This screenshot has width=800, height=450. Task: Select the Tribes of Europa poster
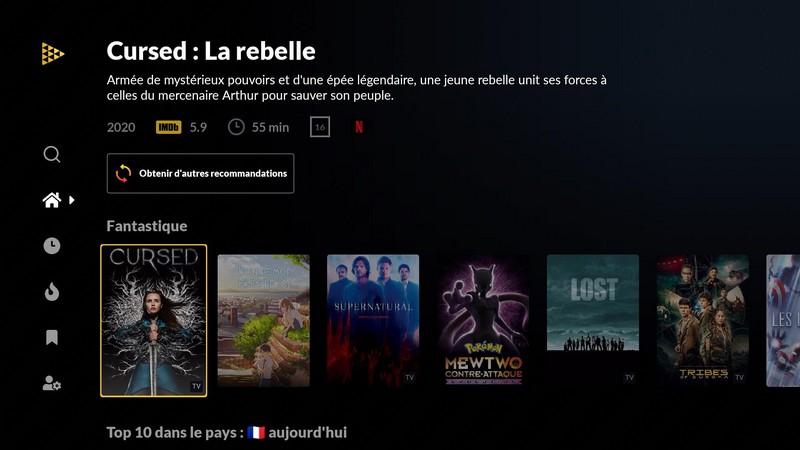[x=703, y=320]
